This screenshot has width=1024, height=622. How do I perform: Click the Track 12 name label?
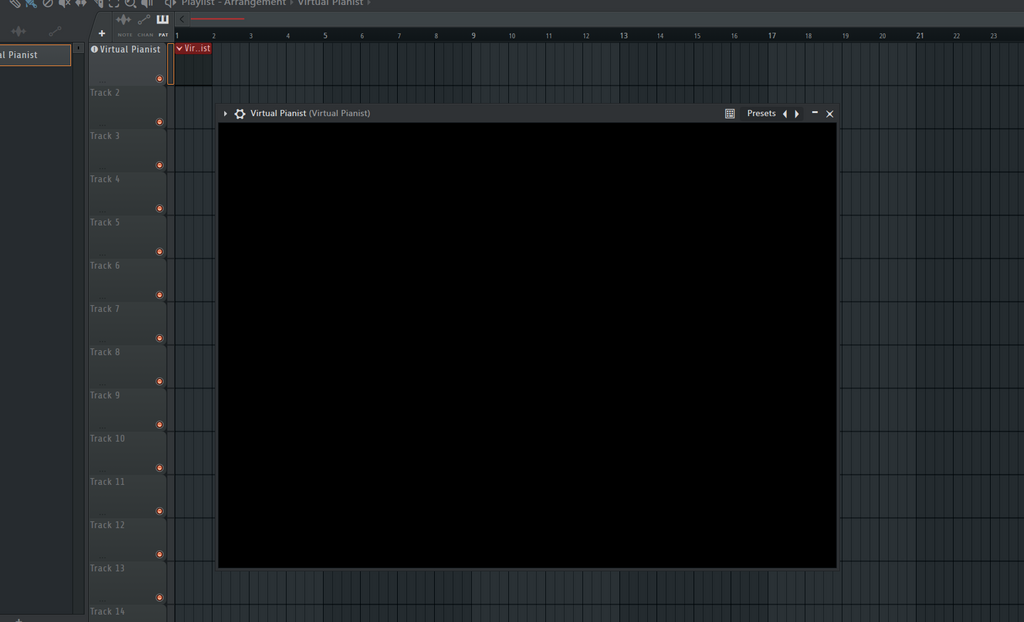pyautogui.click(x=107, y=525)
